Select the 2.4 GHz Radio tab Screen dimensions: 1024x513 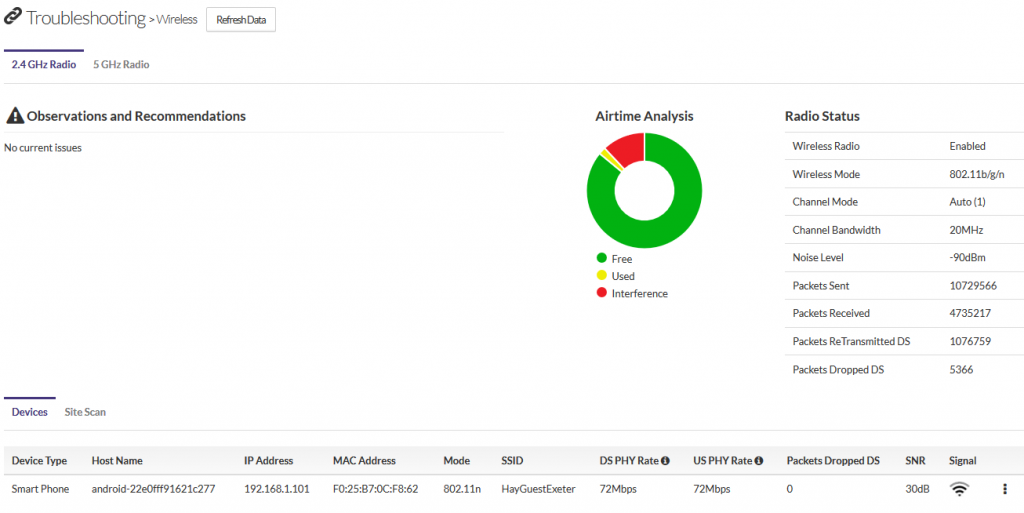(x=44, y=65)
